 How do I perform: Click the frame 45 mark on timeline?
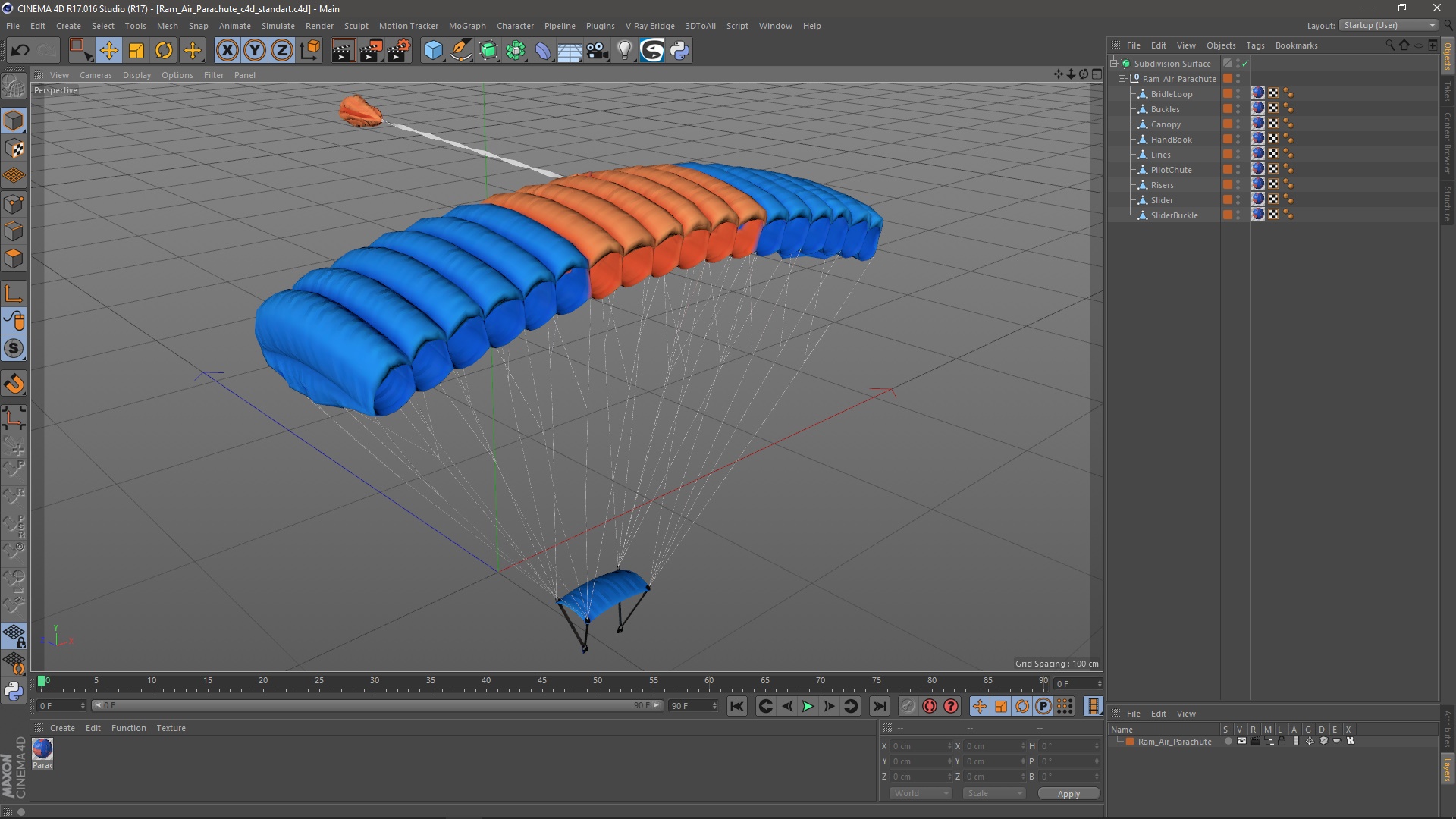click(541, 681)
